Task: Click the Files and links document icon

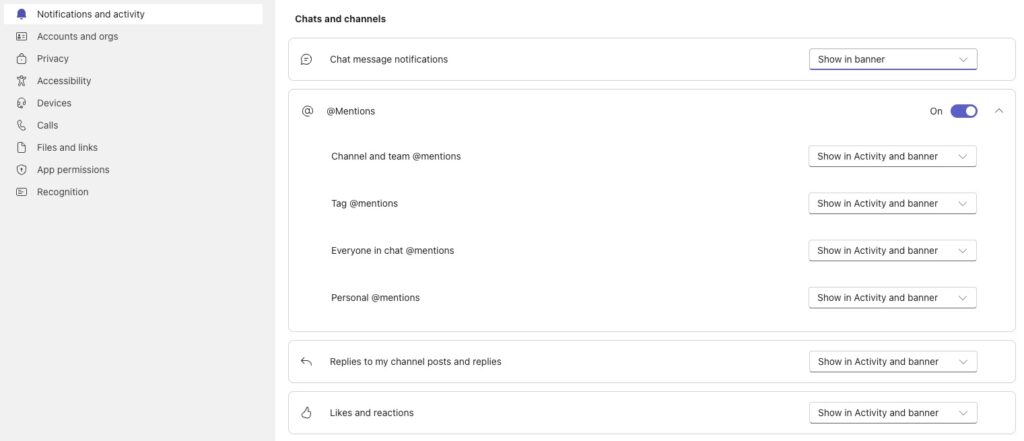Action: 21,147
